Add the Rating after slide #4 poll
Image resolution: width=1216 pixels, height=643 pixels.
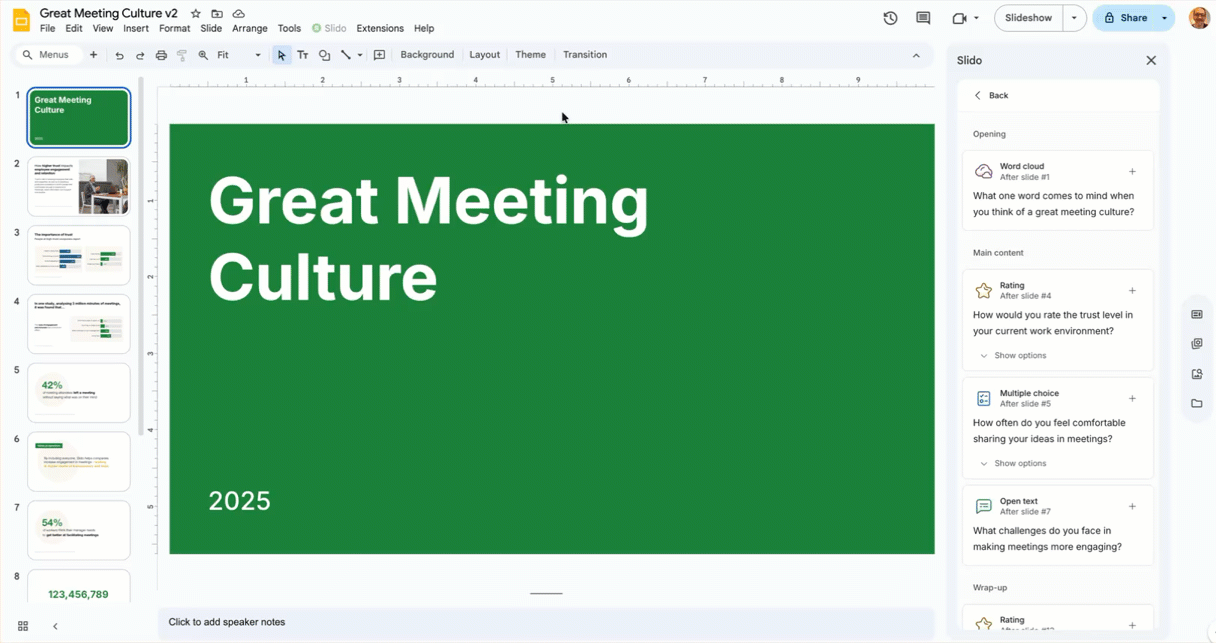click(1132, 291)
